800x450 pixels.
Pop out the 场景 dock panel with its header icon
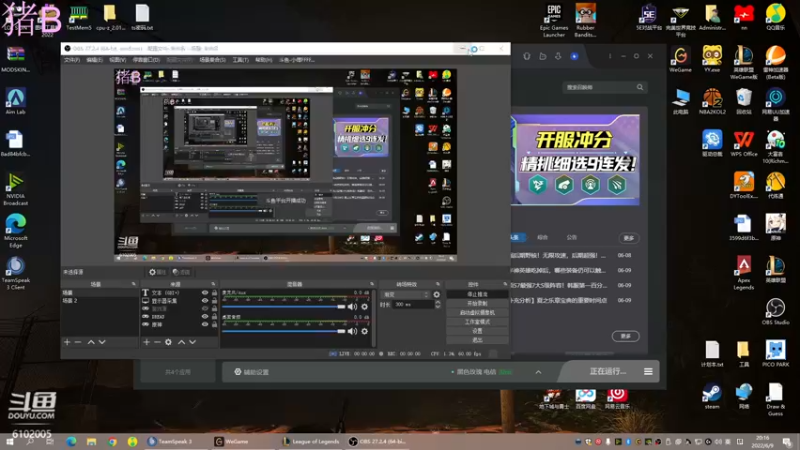click(134, 284)
